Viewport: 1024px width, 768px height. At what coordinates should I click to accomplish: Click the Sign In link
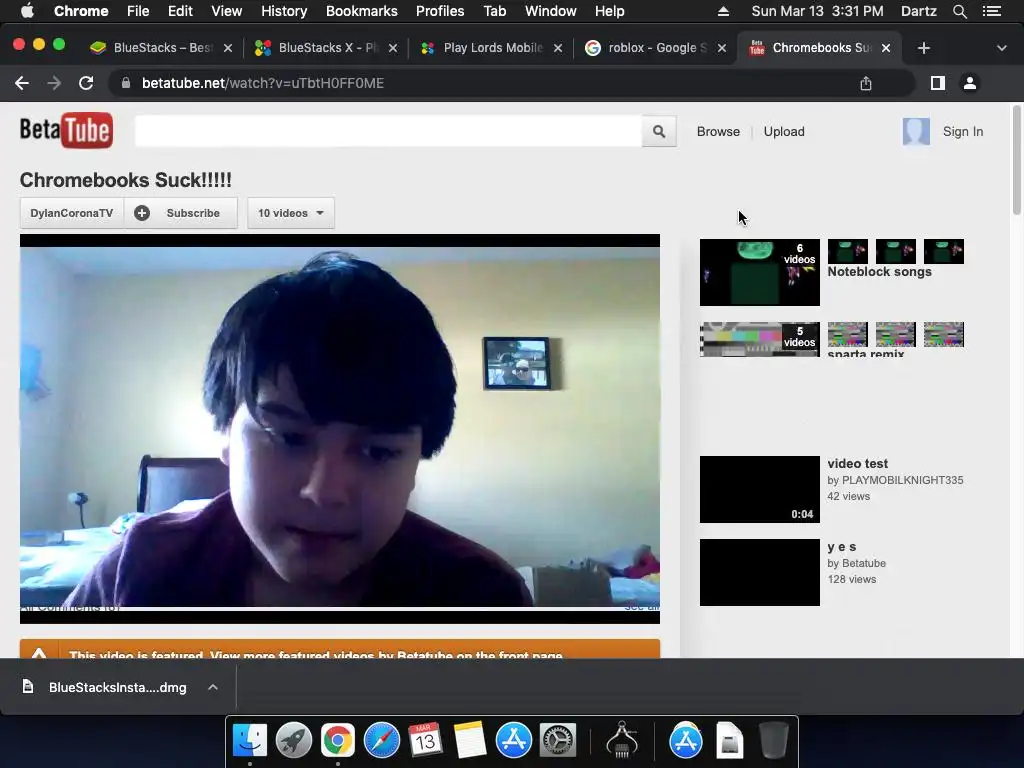[x=963, y=131]
